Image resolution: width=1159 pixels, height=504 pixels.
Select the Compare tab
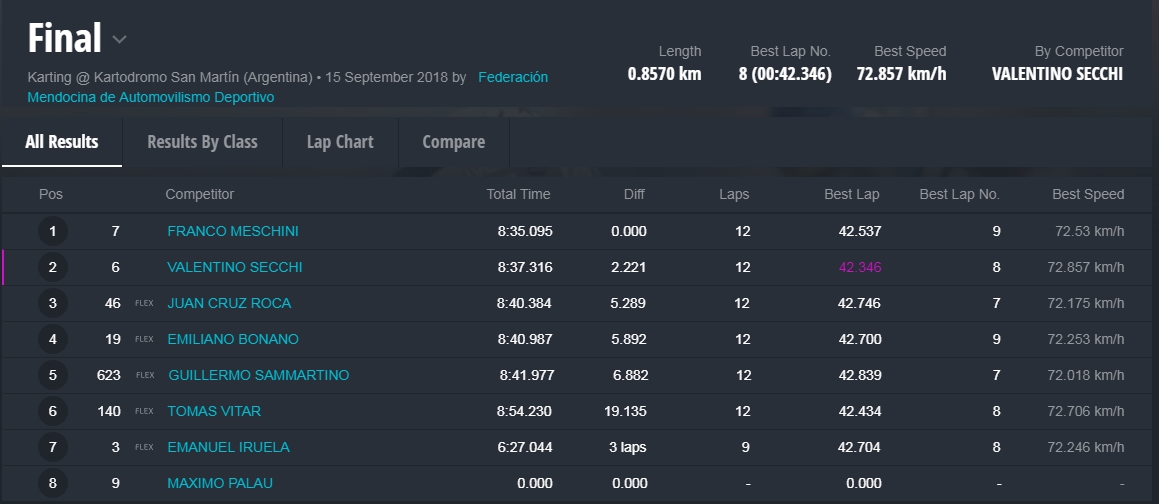pos(453,142)
